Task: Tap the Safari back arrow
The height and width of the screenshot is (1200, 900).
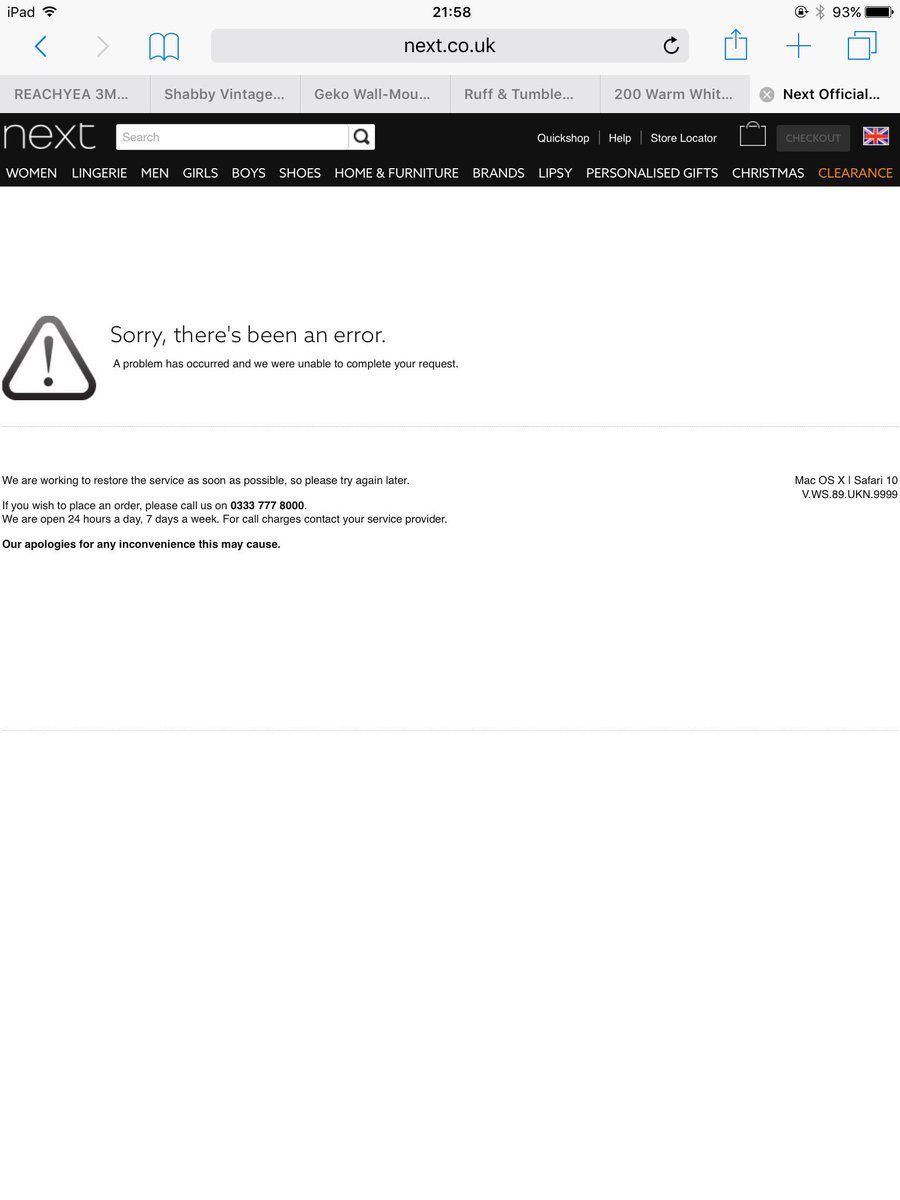Action: [x=40, y=46]
